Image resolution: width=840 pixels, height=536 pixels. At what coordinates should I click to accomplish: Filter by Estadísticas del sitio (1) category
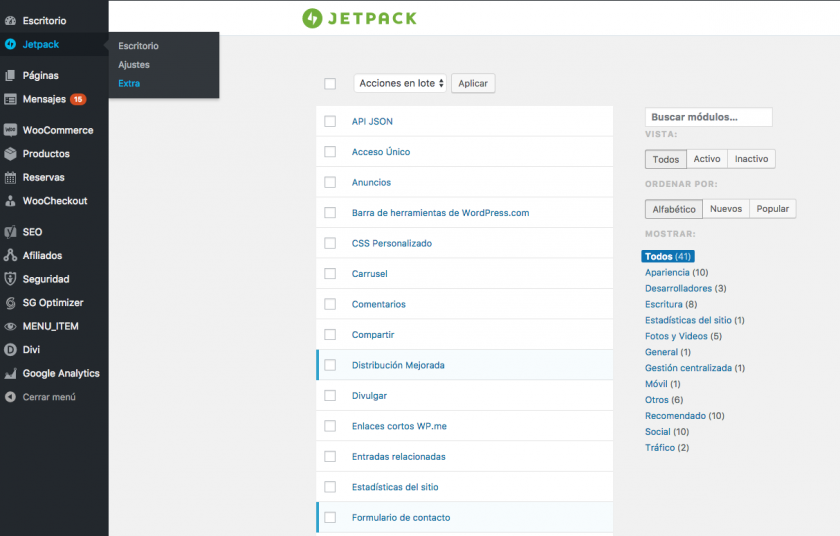tap(694, 320)
